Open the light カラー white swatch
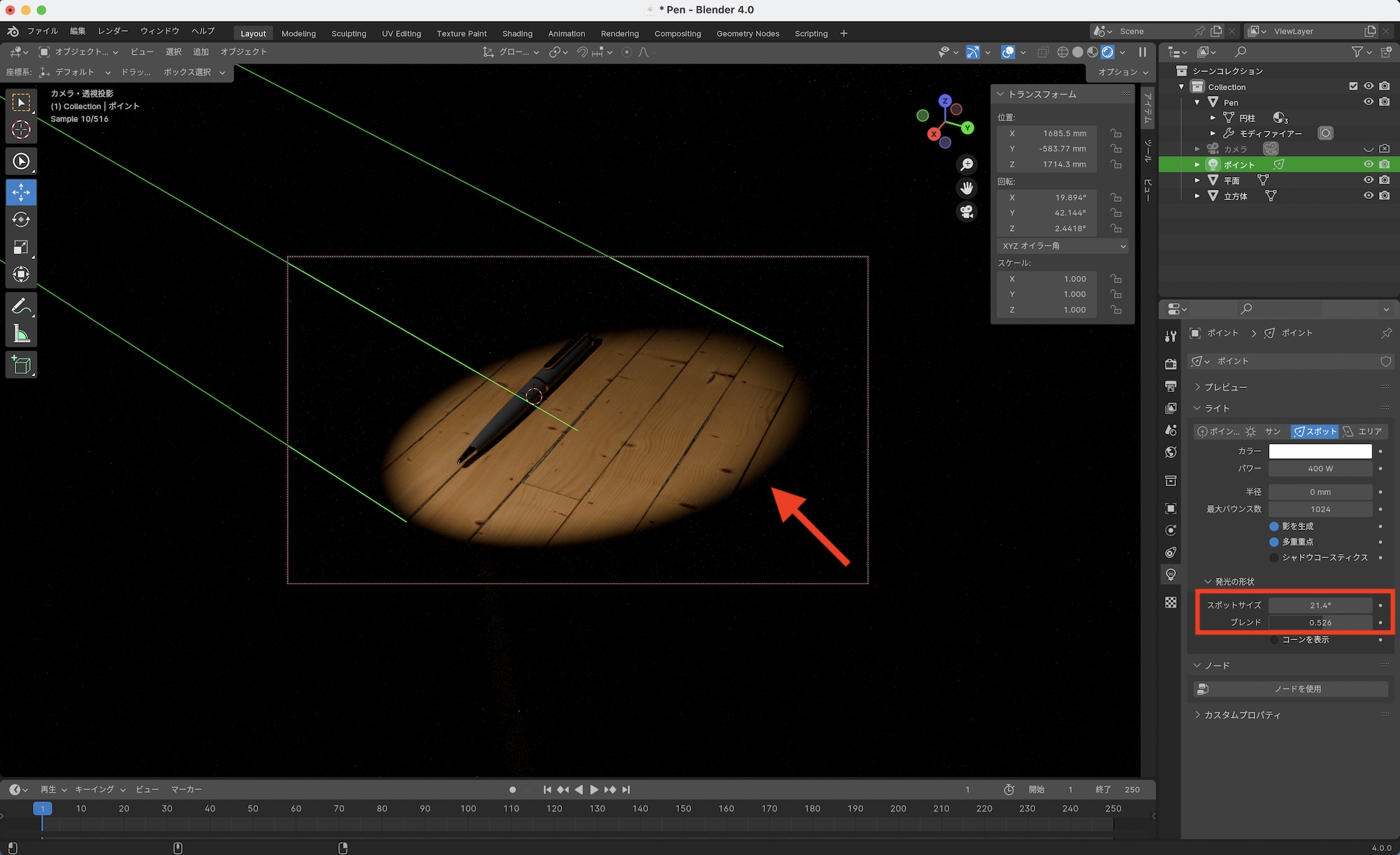Screen dimensions: 1400x855 (x=1319, y=452)
